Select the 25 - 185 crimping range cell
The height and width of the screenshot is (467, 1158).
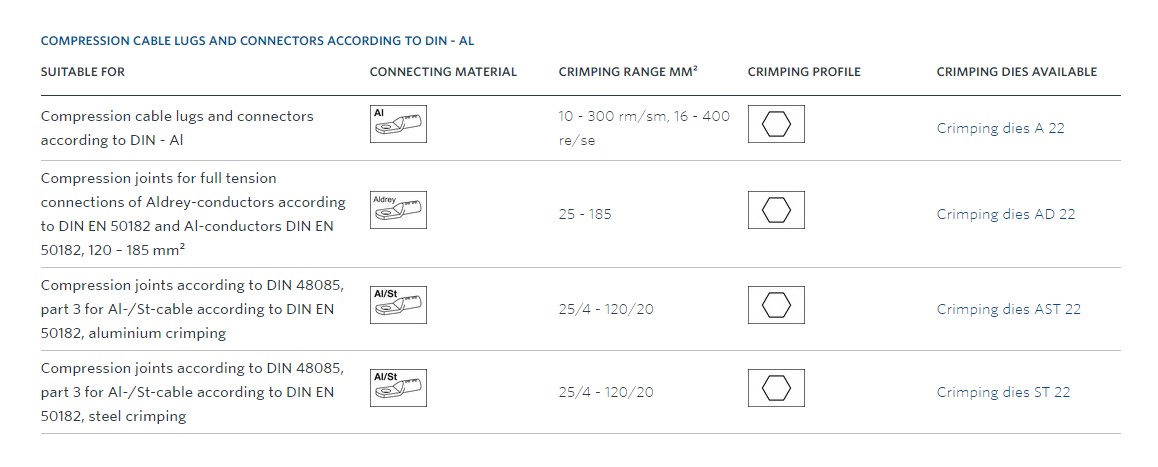point(585,214)
